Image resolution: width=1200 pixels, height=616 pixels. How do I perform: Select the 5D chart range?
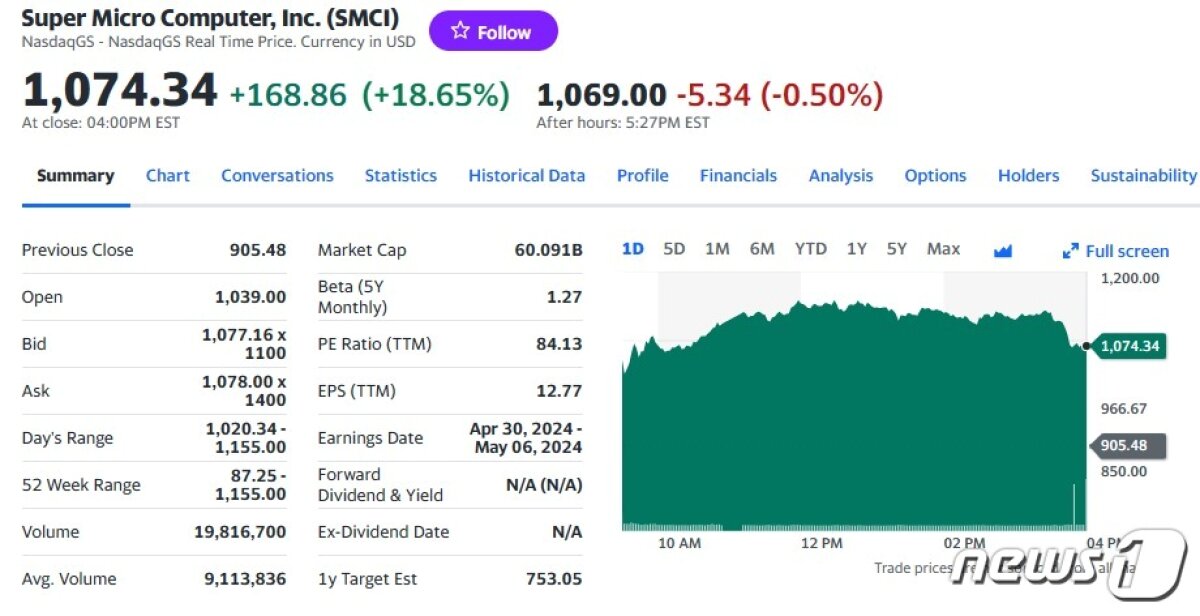[674, 249]
